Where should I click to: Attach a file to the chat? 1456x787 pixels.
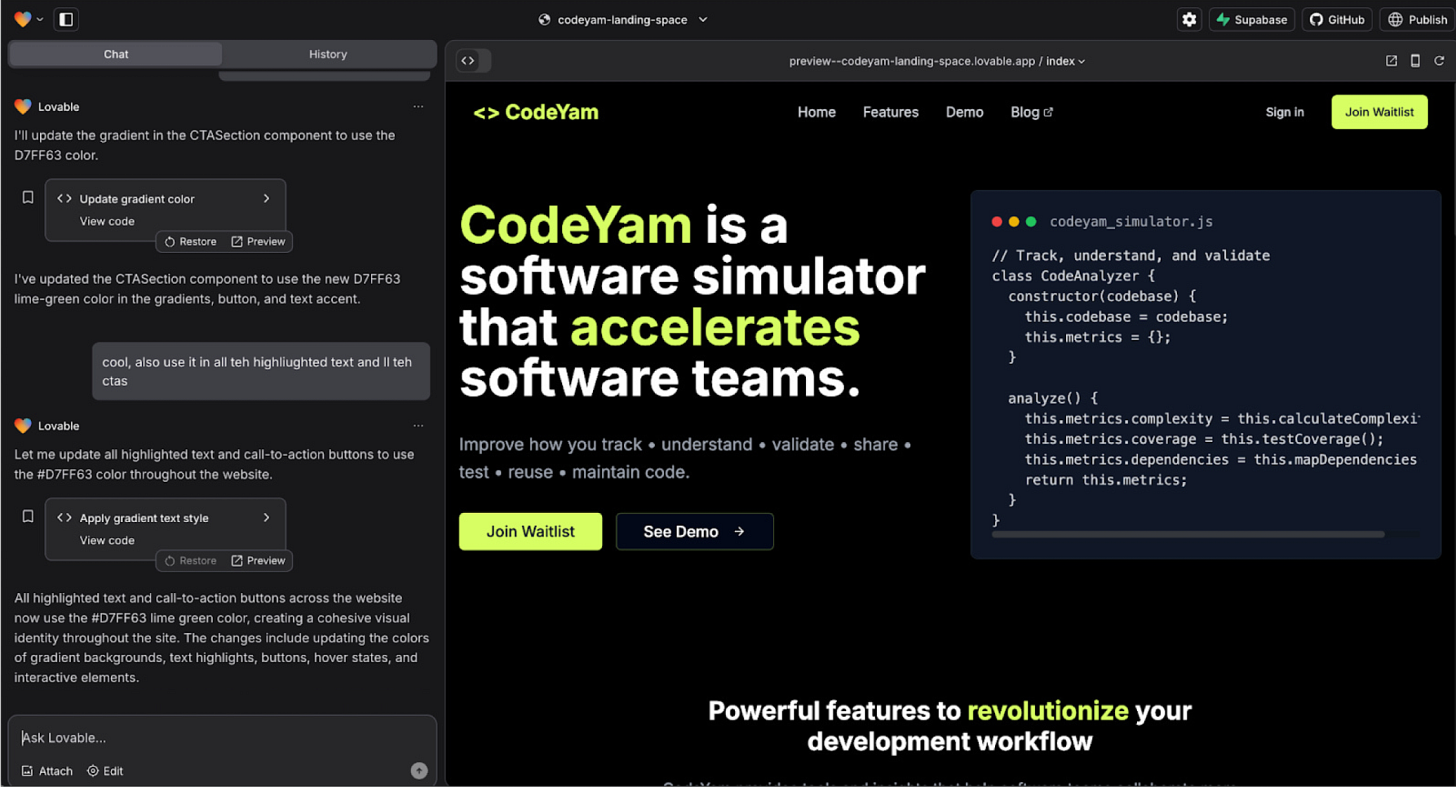[x=47, y=771]
